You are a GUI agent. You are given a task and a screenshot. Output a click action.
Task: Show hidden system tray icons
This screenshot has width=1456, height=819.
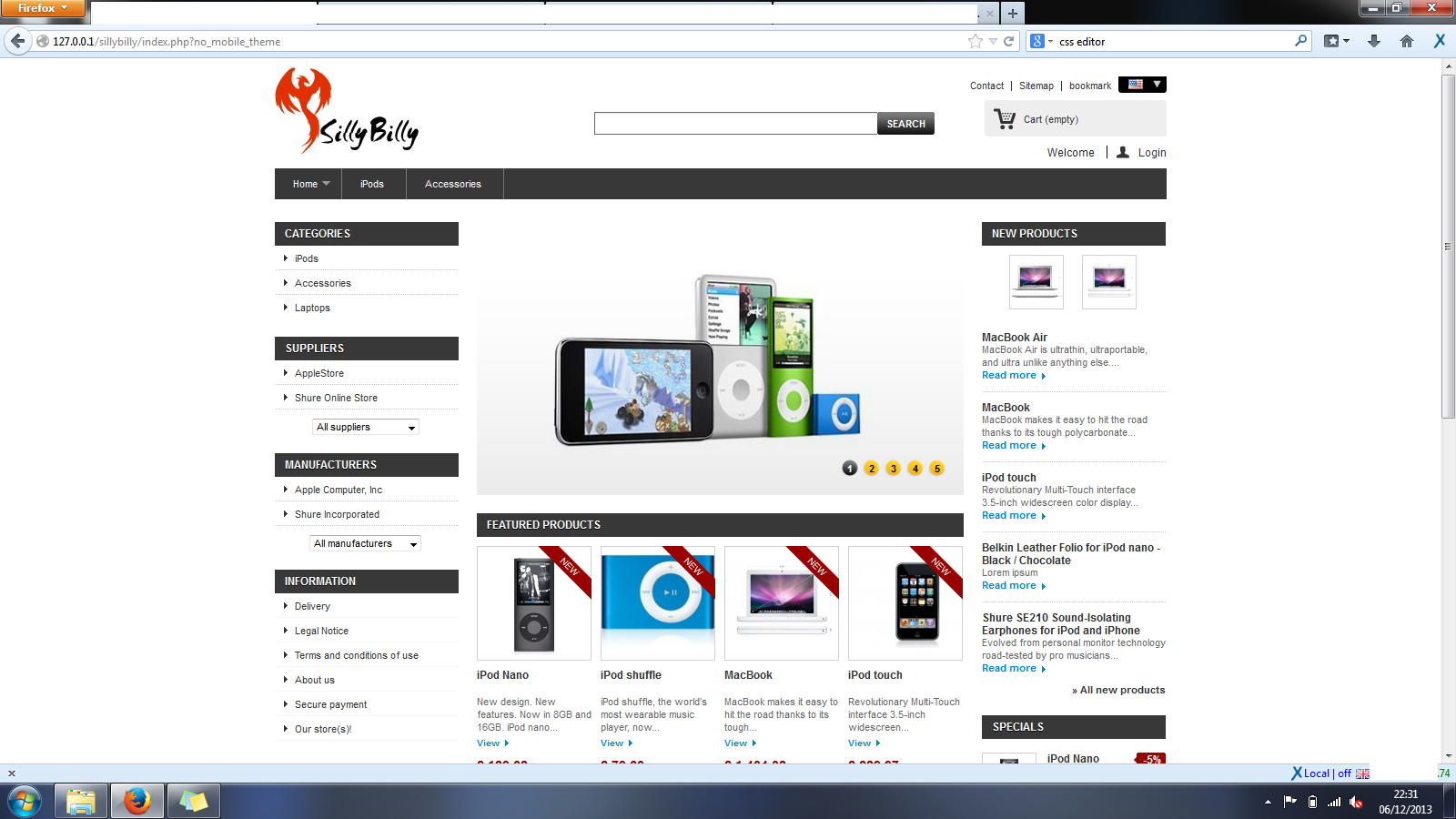[x=1268, y=802]
